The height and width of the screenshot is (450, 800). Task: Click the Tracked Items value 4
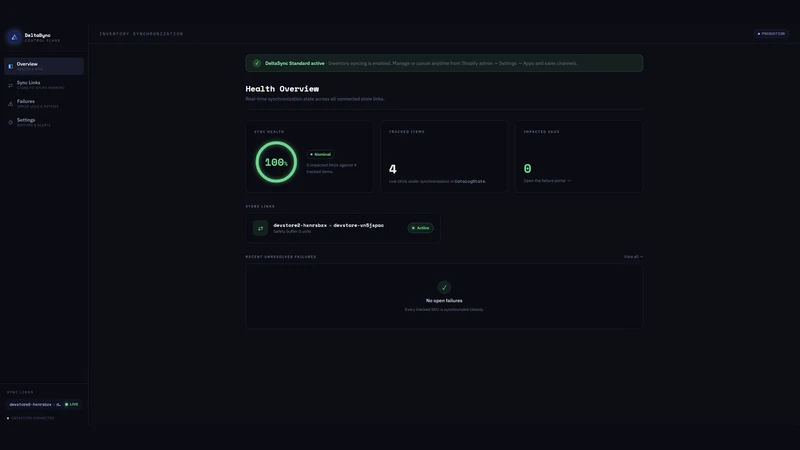pyautogui.click(x=392, y=169)
